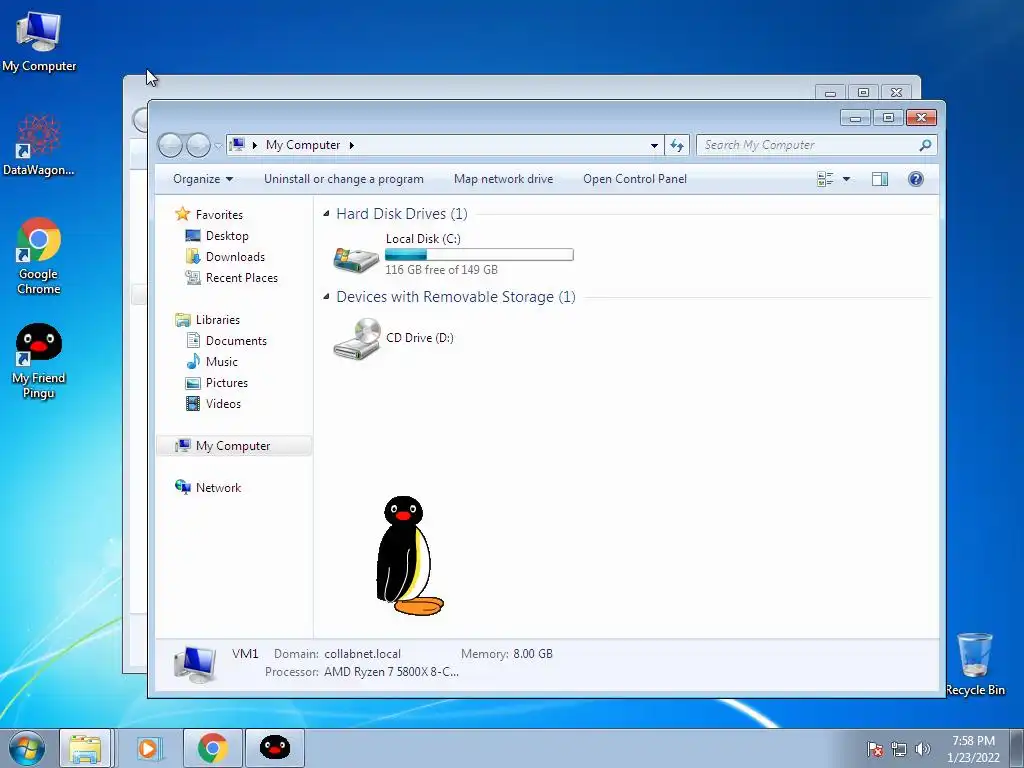Maximize the background window behind My Computer
Viewport: 1024px width, 768px height.
863,93
